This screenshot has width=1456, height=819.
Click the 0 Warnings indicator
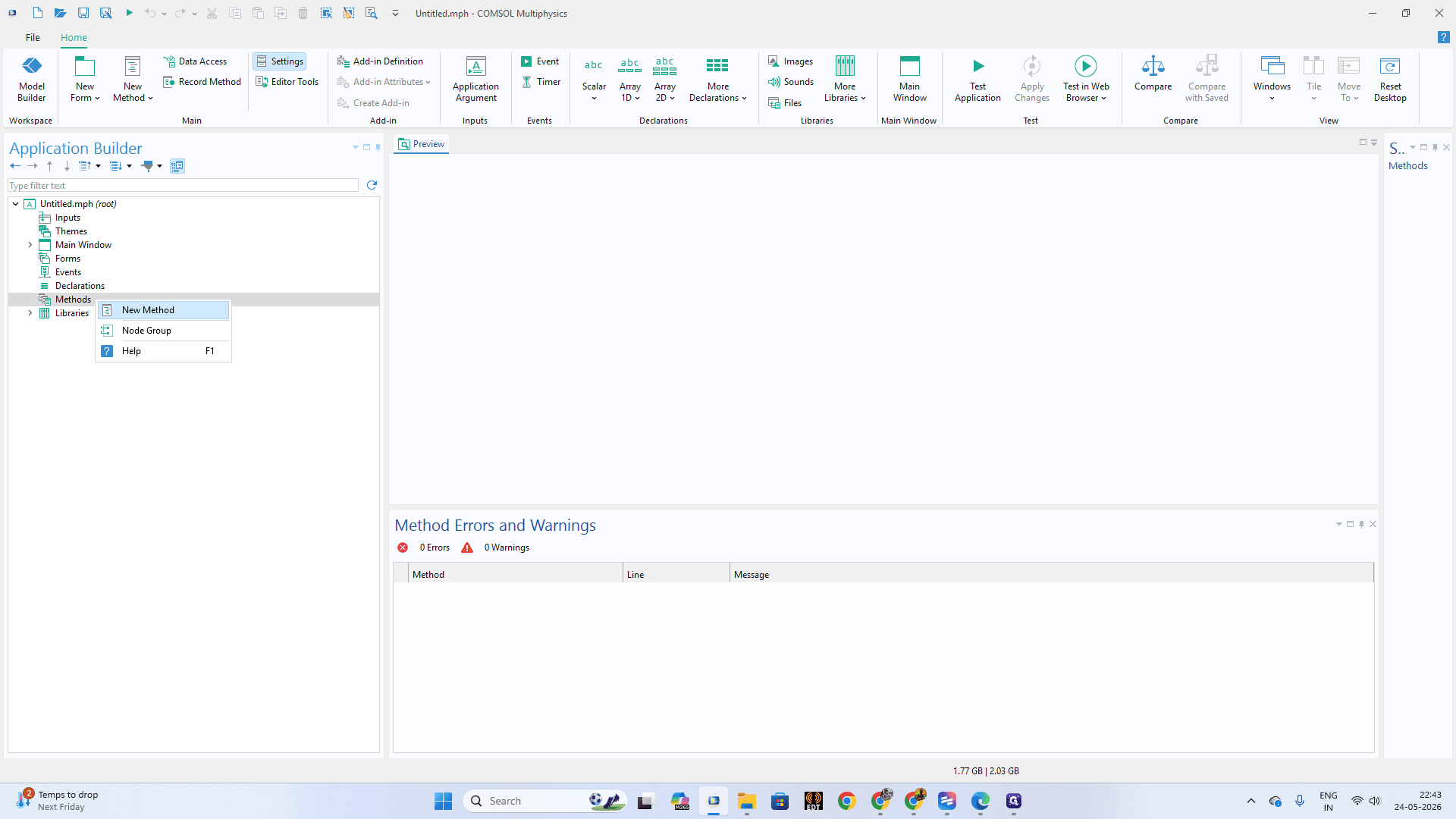coord(495,548)
